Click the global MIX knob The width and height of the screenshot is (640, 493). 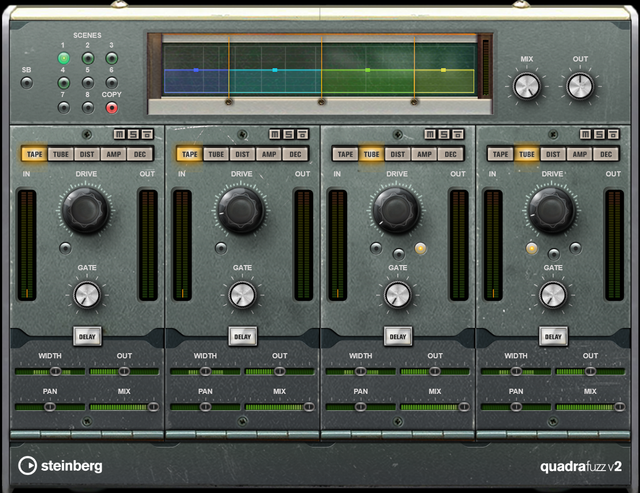click(527, 86)
